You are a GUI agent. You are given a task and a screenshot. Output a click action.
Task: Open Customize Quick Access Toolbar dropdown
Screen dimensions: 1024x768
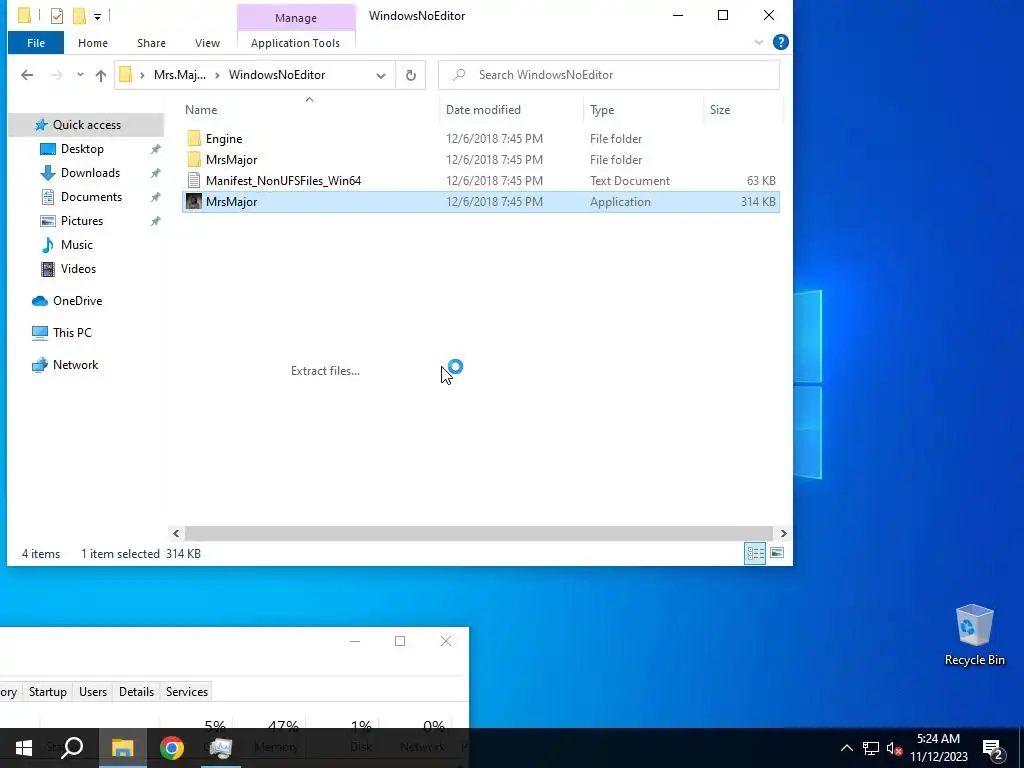[x=97, y=16]
